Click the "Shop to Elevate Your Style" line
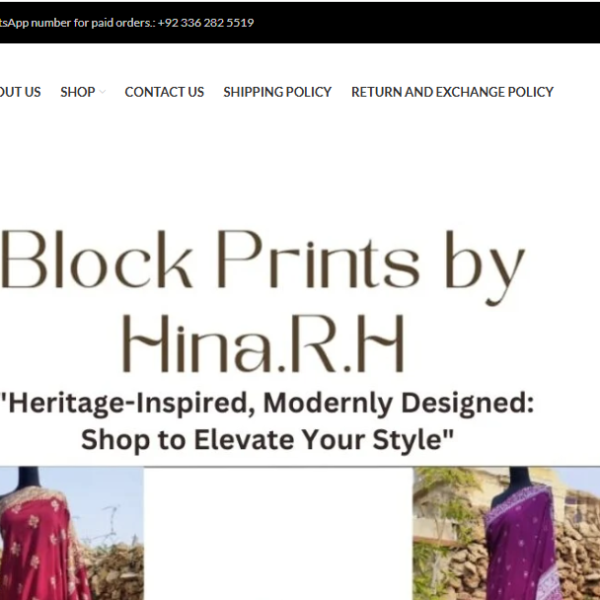Screen dimensions: 600x600 [267, 440]
